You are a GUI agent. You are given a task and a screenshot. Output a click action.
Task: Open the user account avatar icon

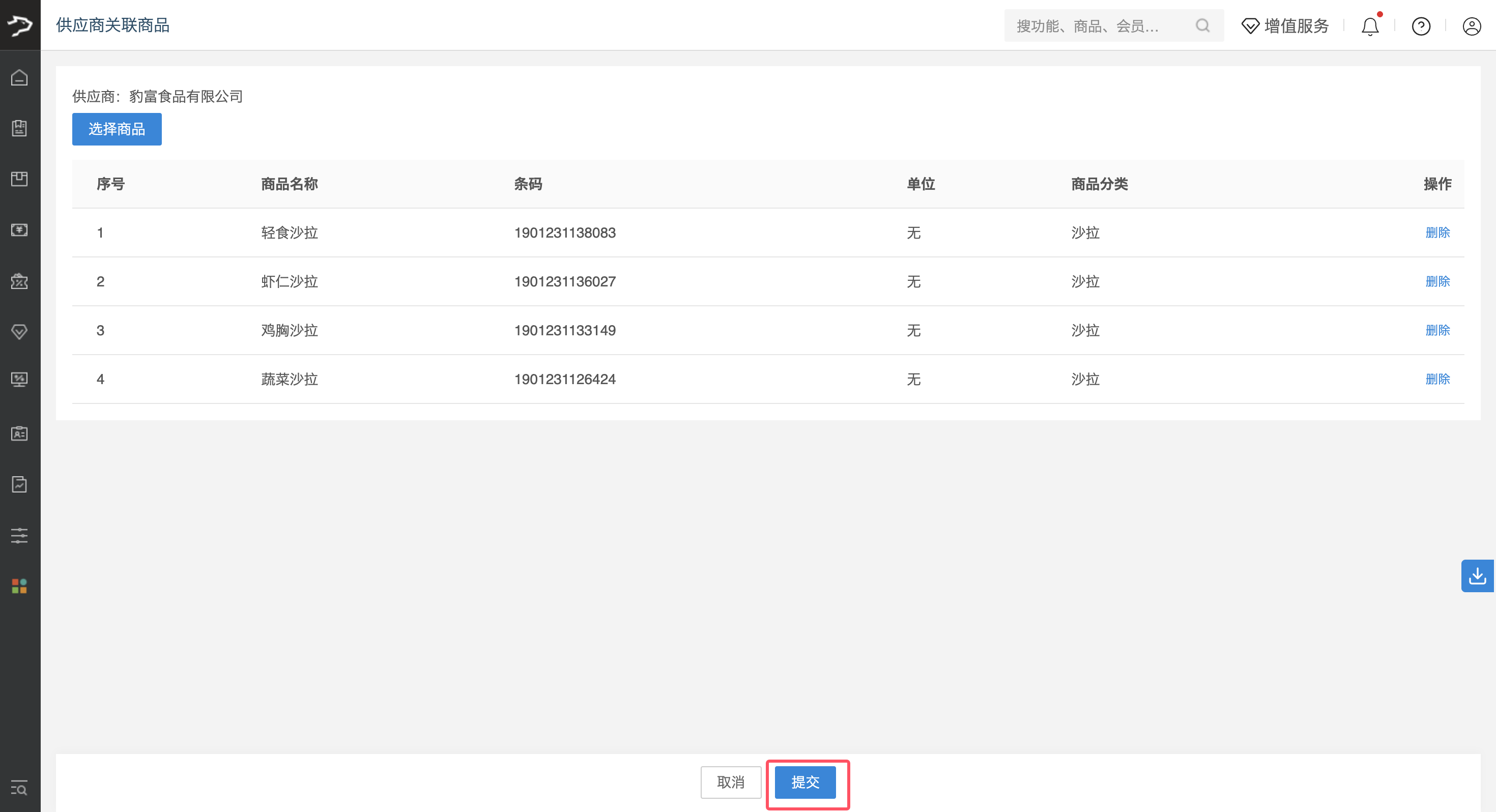coord(1472,26)
